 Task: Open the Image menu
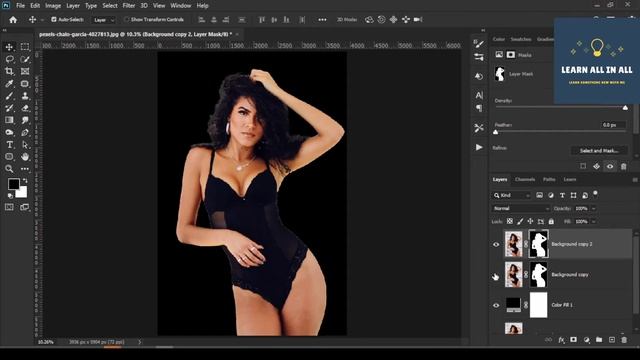[53, 6]
